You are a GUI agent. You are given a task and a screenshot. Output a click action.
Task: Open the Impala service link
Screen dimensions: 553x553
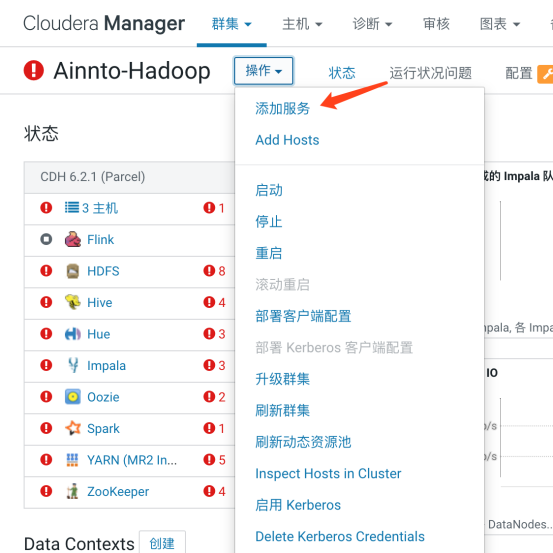(x=107, y=365)
